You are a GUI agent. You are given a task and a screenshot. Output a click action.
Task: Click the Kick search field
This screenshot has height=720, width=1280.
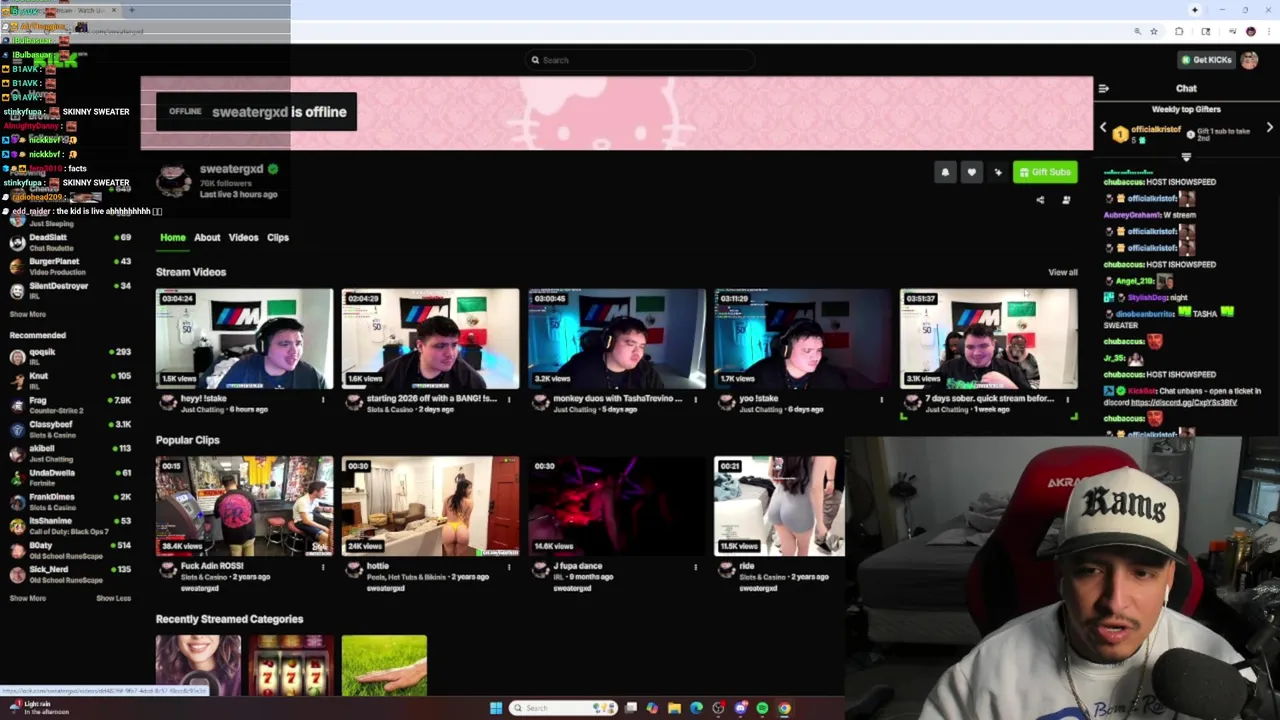point(640,60)
